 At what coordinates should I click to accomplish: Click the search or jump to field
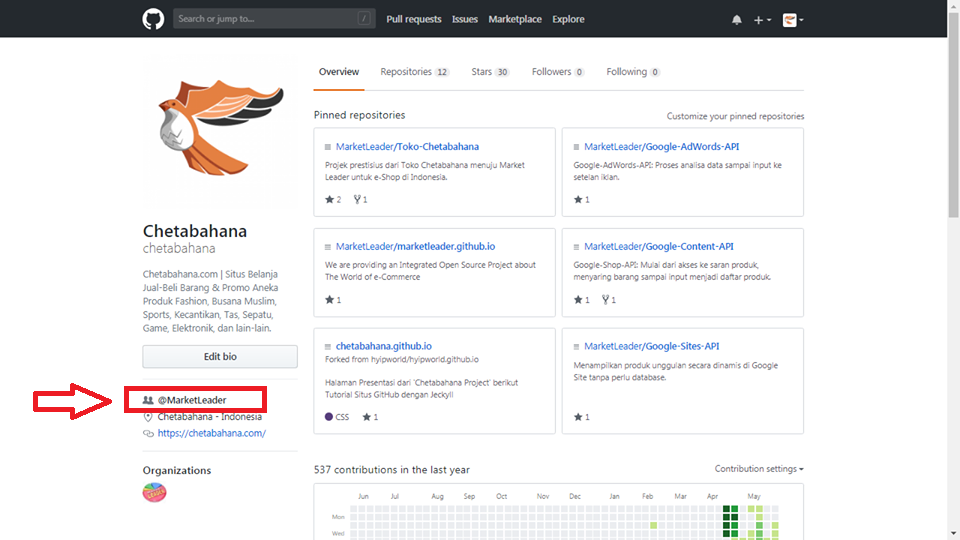(x=274, y=18)
